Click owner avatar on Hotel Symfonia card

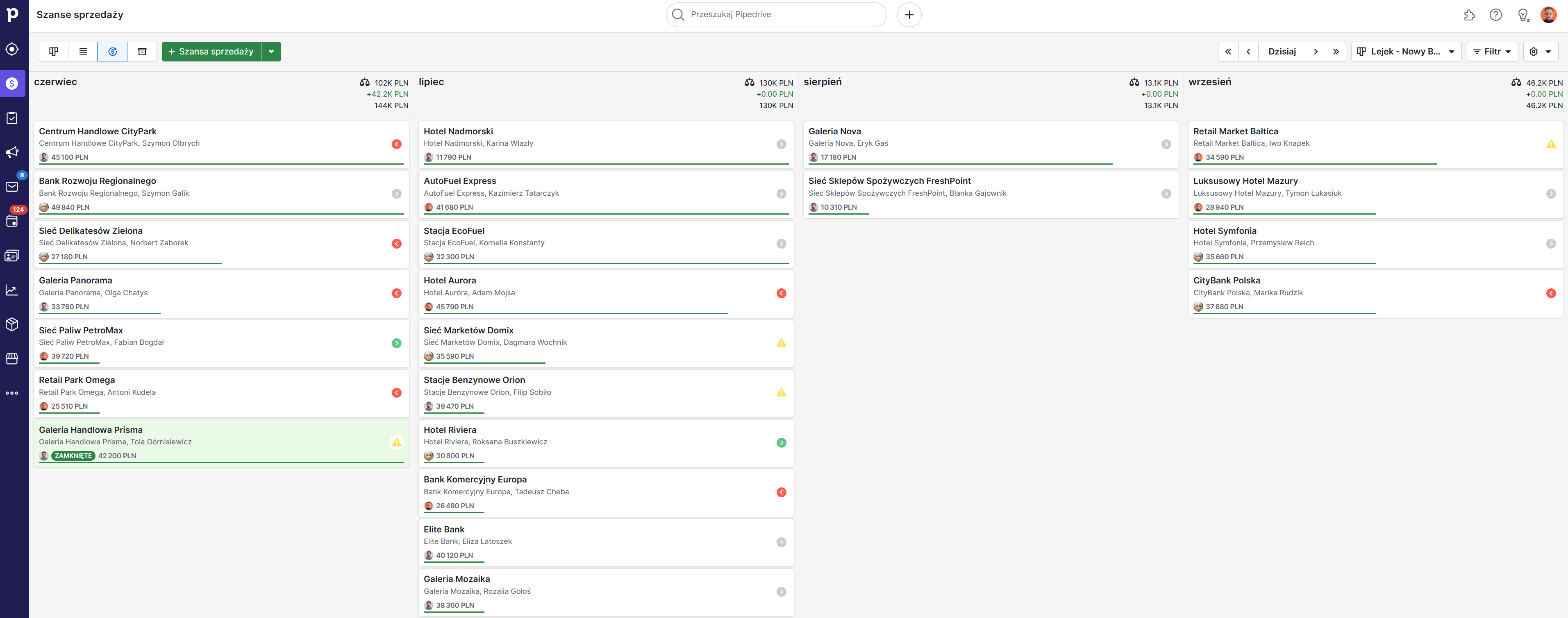(x=1198, y=257)
